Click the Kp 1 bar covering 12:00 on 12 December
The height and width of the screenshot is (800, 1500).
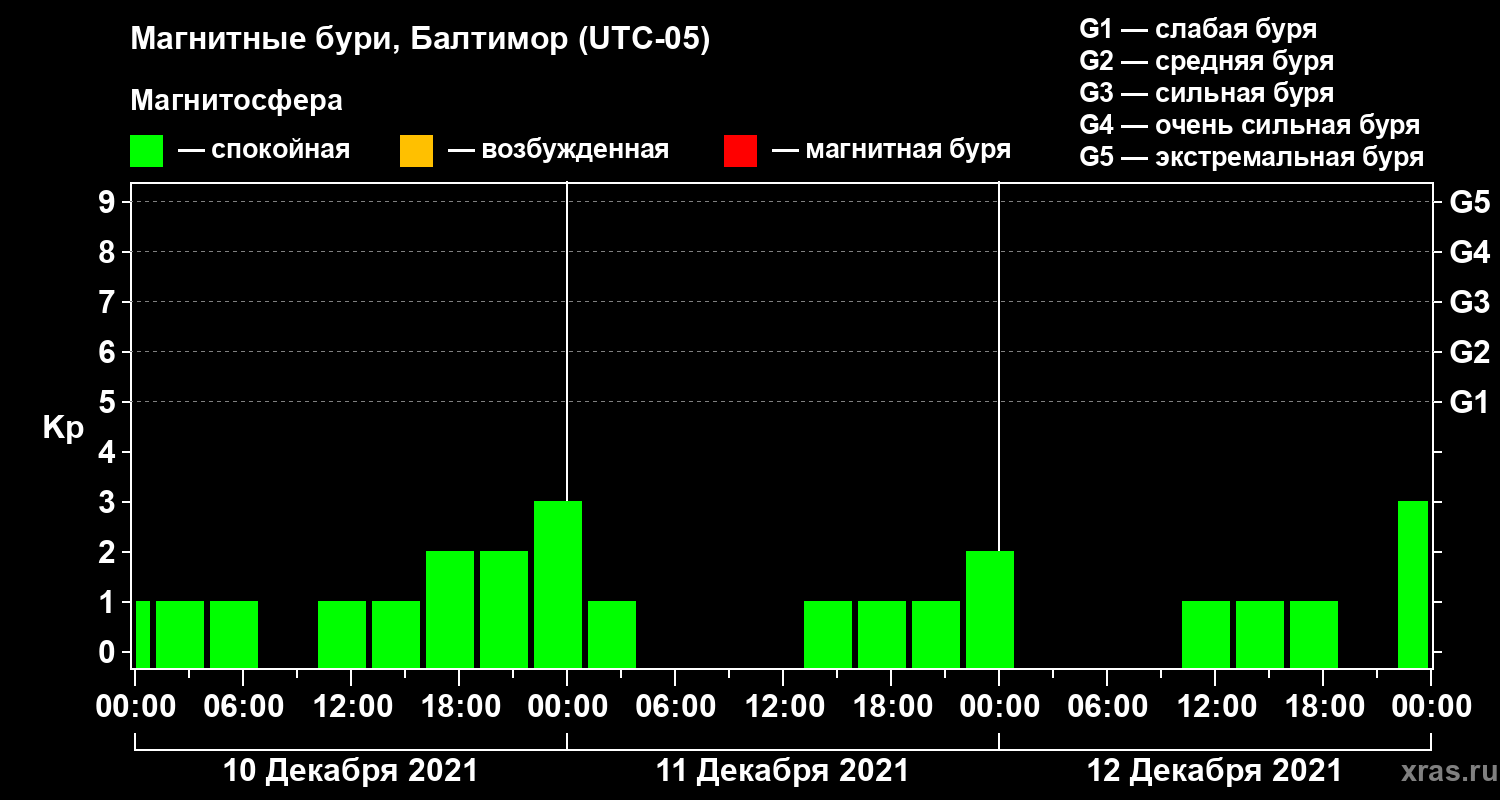pyautogui.click(x=1206, y=634)
